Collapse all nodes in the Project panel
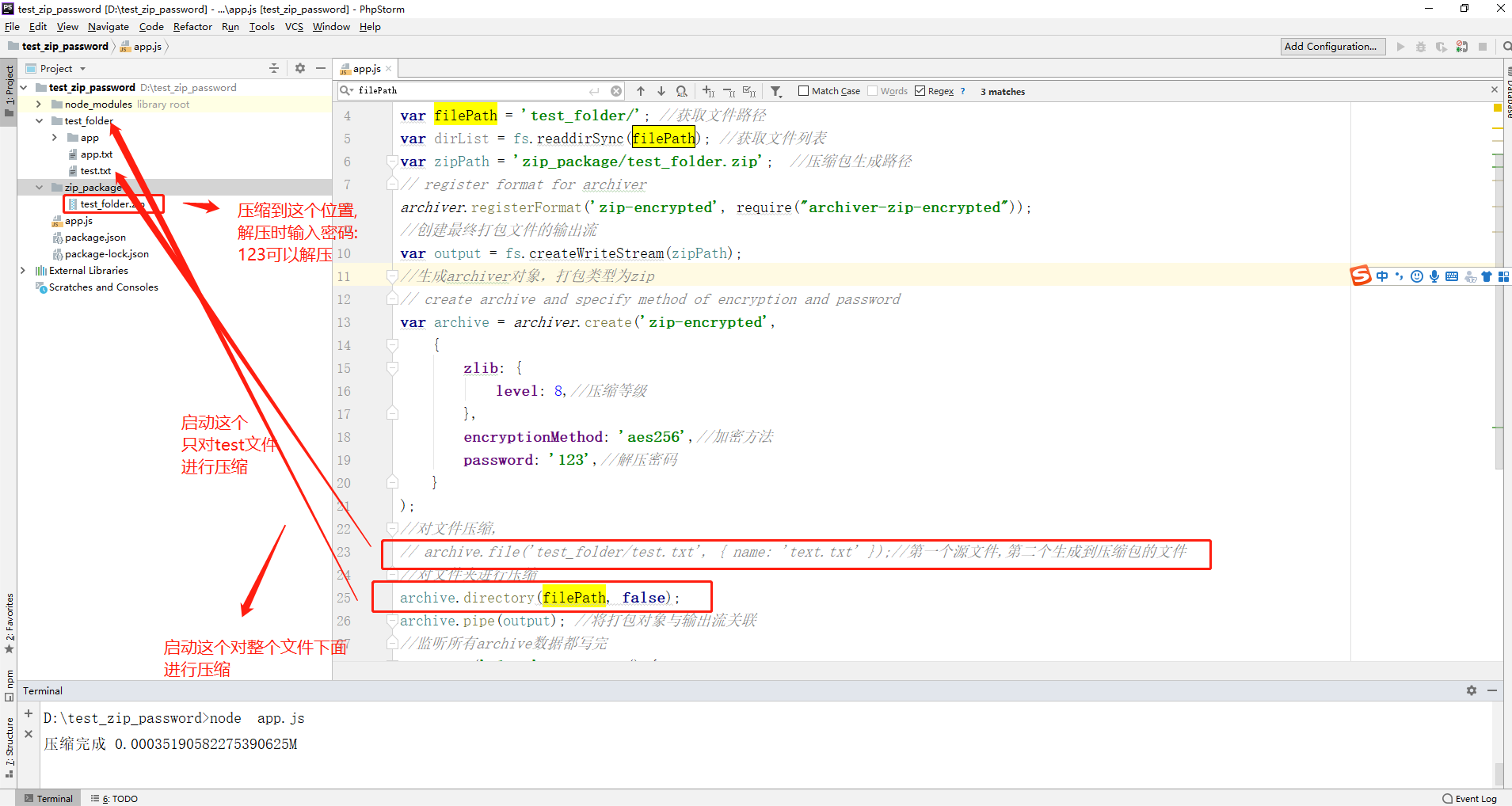 [x=274, y=68]
